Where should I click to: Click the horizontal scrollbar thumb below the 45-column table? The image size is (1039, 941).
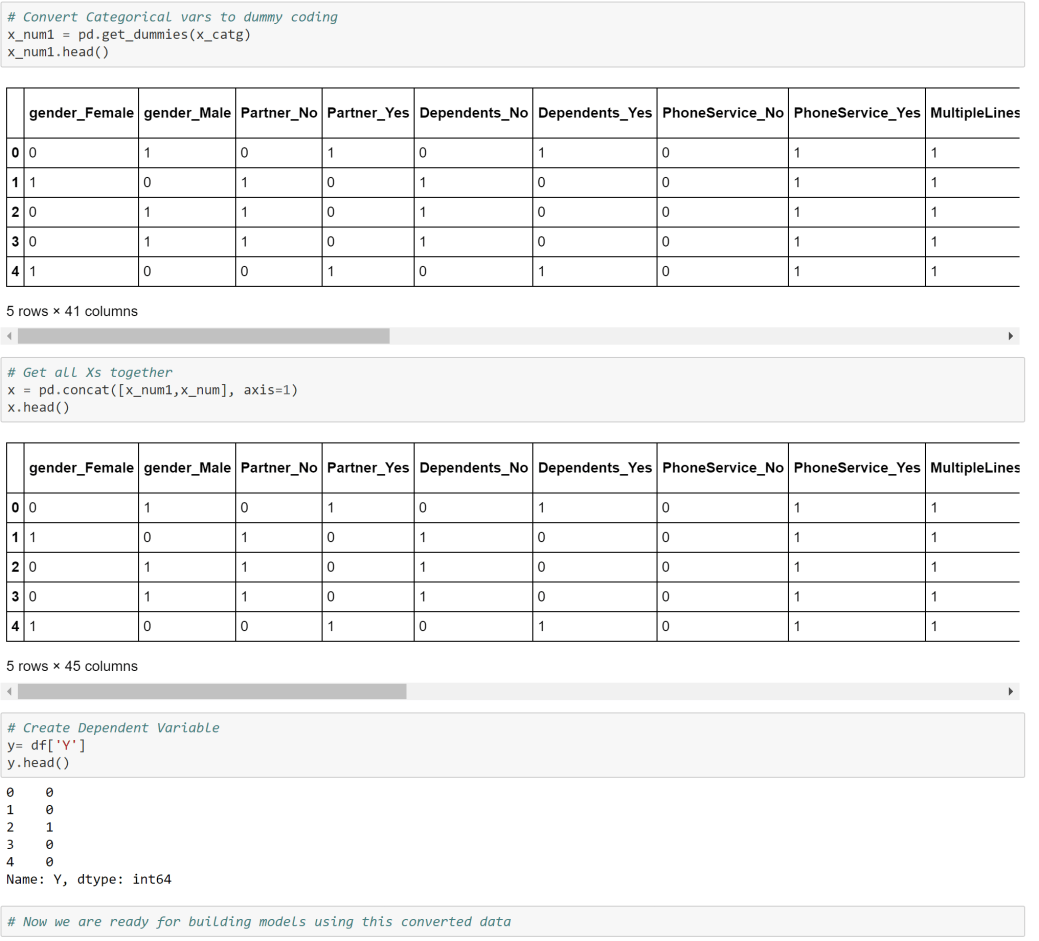[212, 691]
